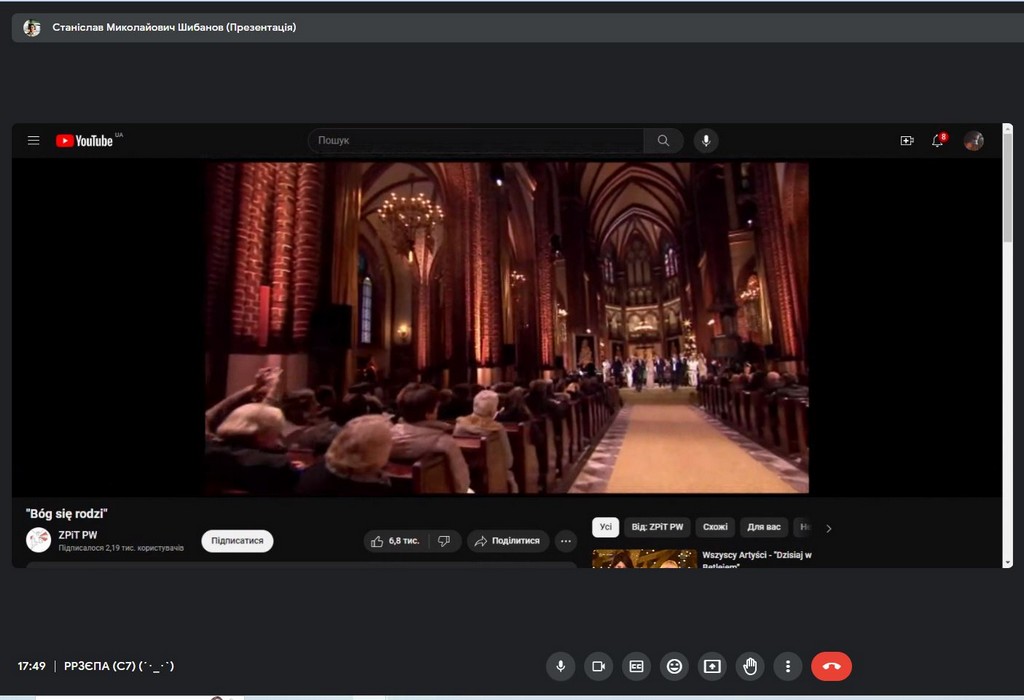Viewport: 1024px width, 700px height.
Task: Expand more meeting options three dots
Action: [788, 666]
